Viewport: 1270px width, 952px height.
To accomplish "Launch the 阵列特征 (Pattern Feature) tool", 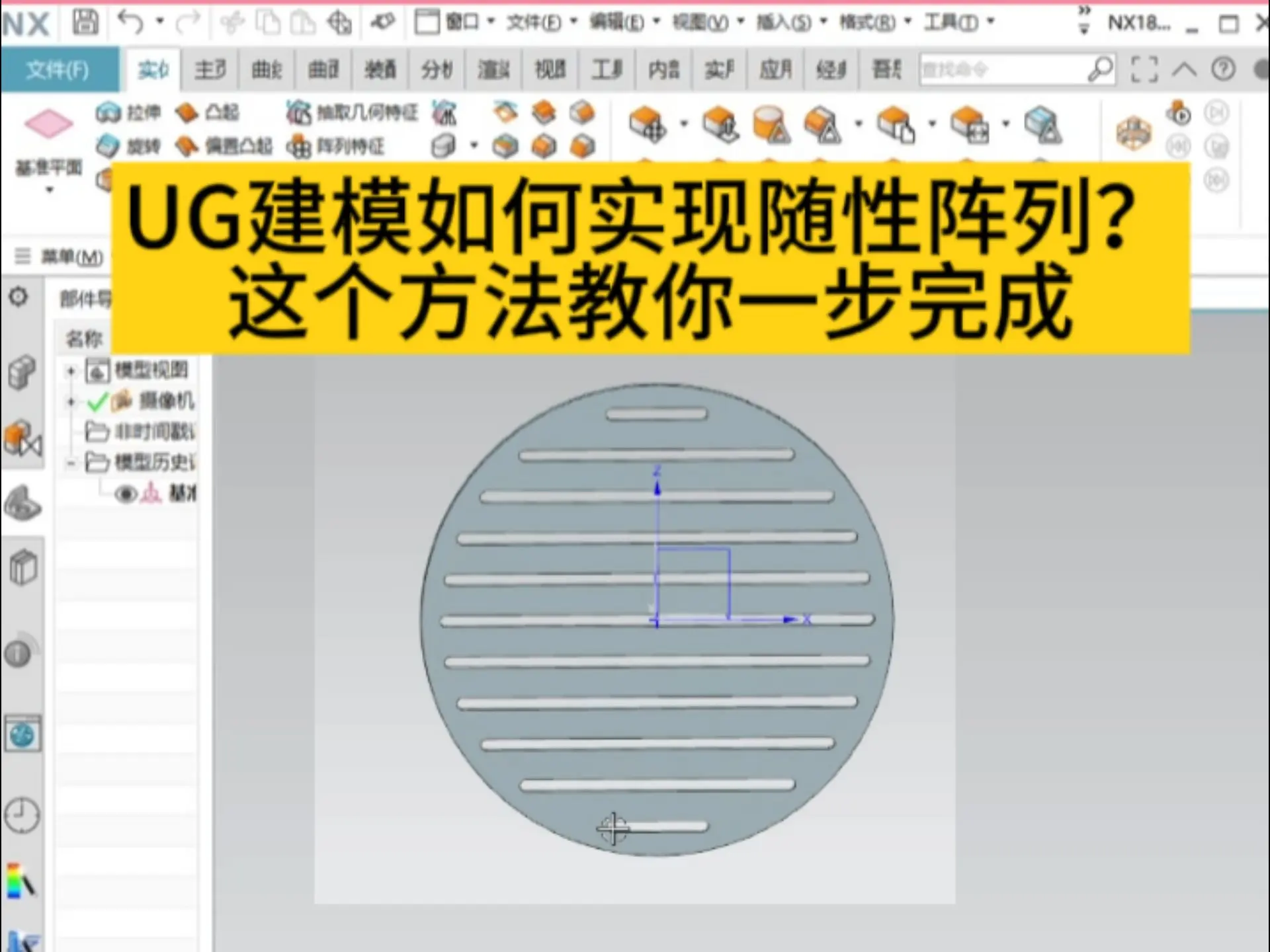I will click(337, 147).
